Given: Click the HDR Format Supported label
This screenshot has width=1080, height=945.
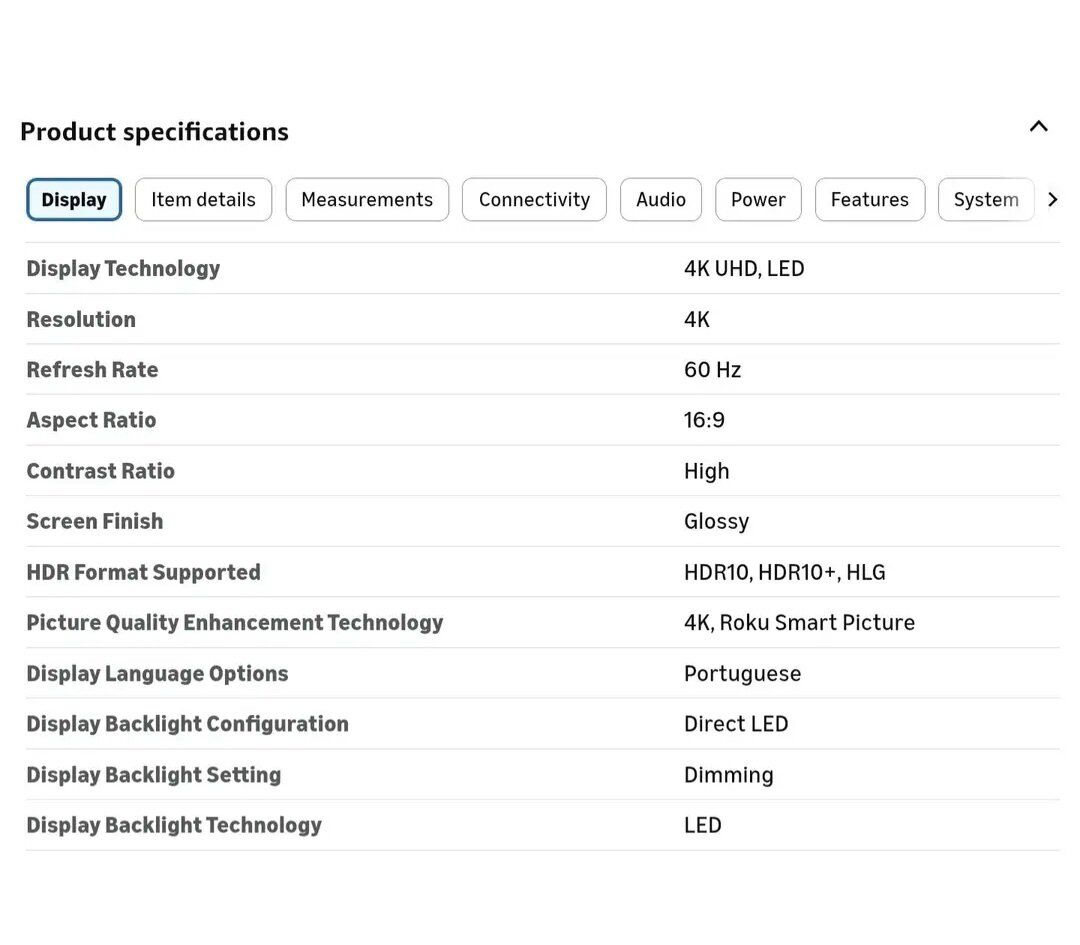Looking at the screenshot, I should point(143,572).
